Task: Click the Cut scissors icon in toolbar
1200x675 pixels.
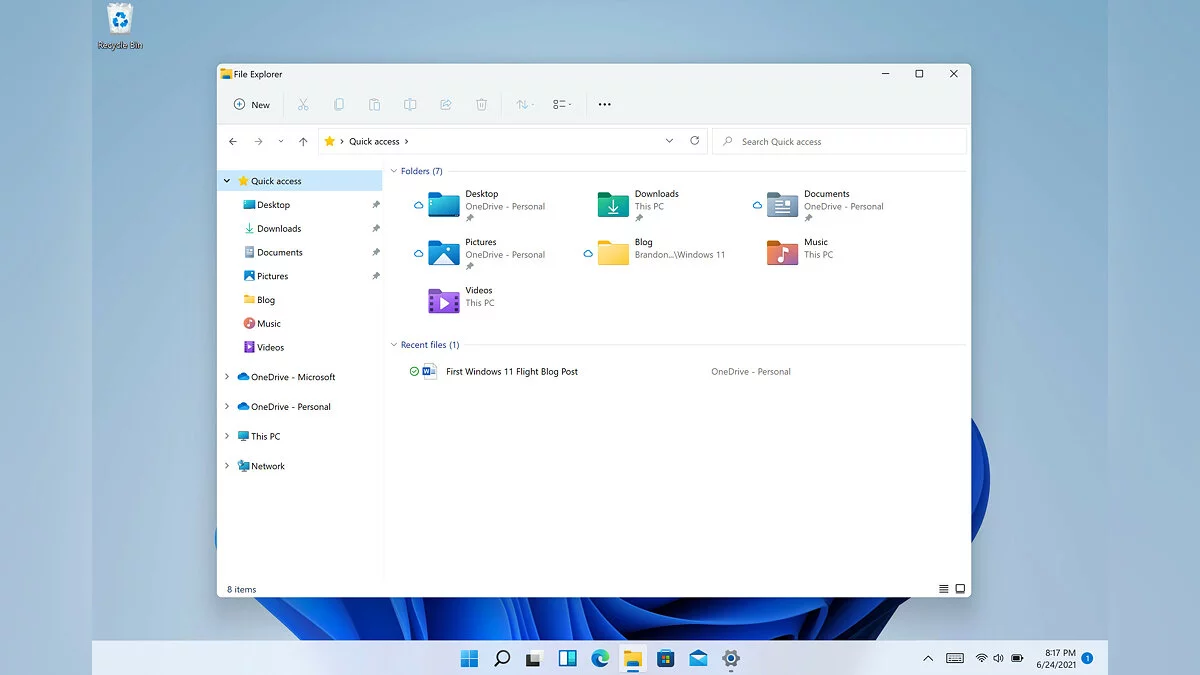Action: pos(303,104)
